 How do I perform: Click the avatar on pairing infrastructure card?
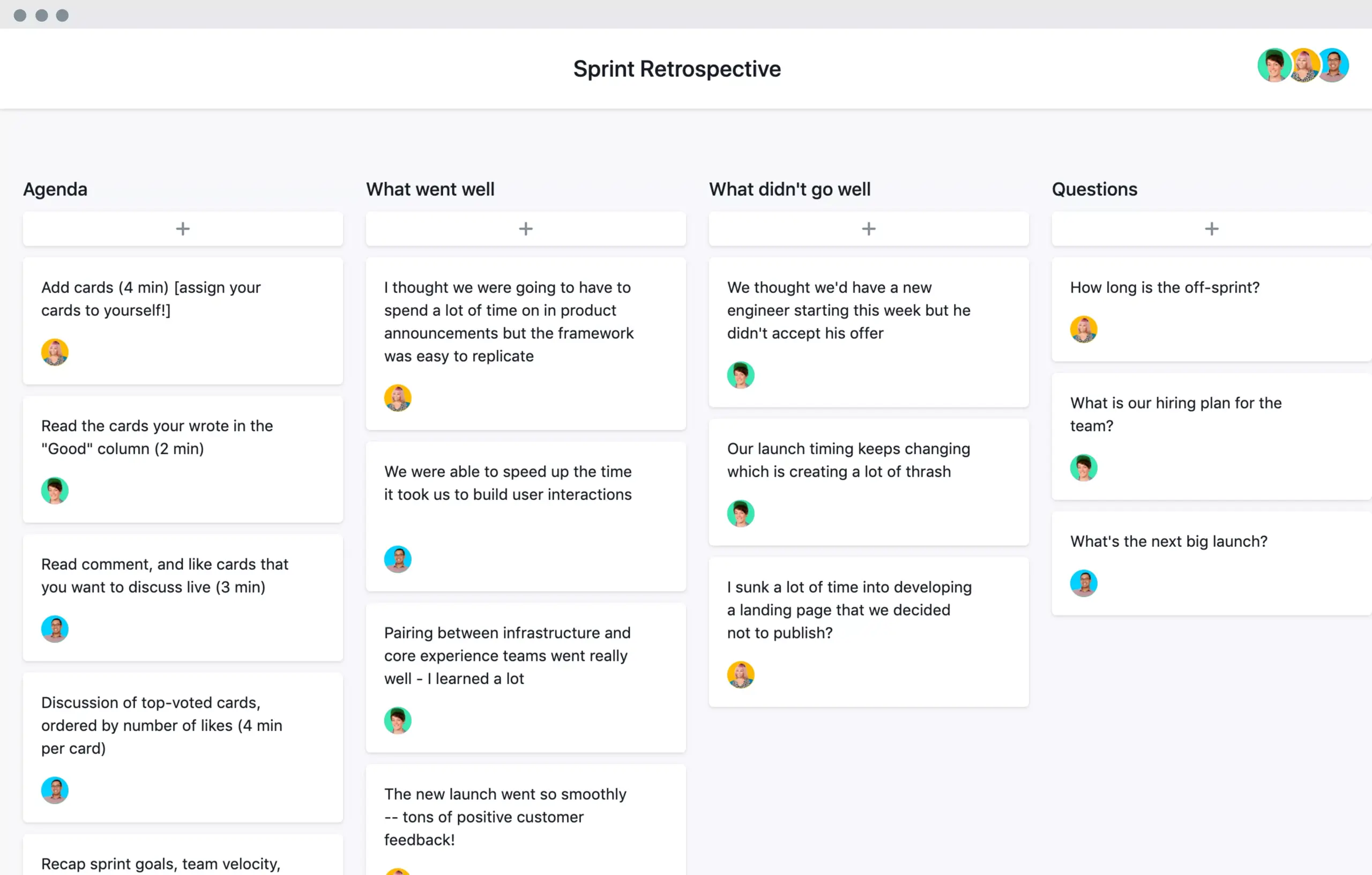[397, 720]
